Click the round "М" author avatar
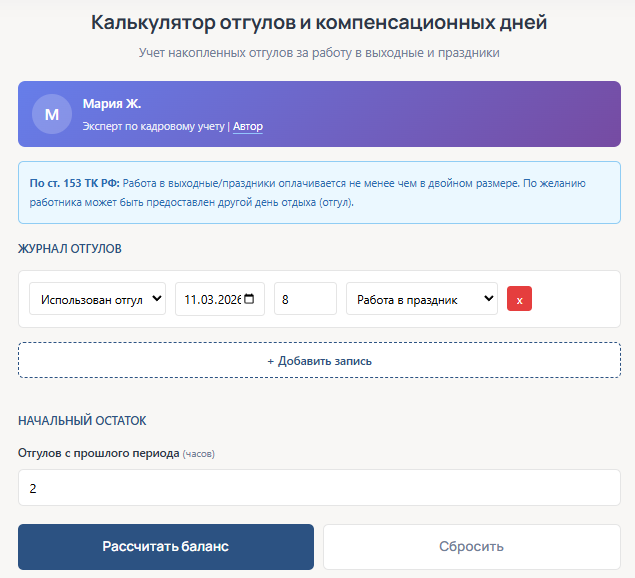Image resolution: width=635 pixels, height=578 pixels. click(x=52, y=115)
